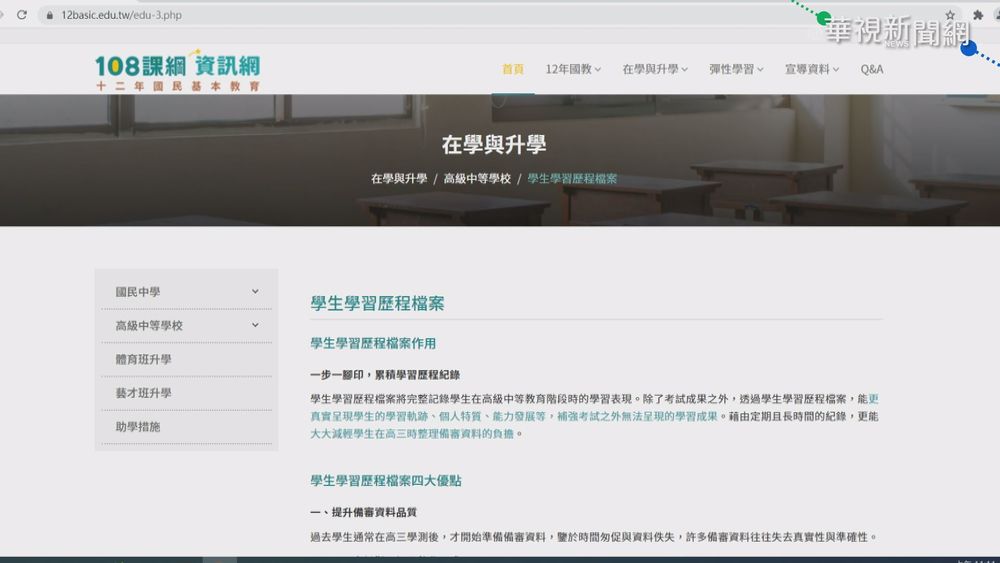Expand the 12年國教 dropdown menu

click(573, 69)
